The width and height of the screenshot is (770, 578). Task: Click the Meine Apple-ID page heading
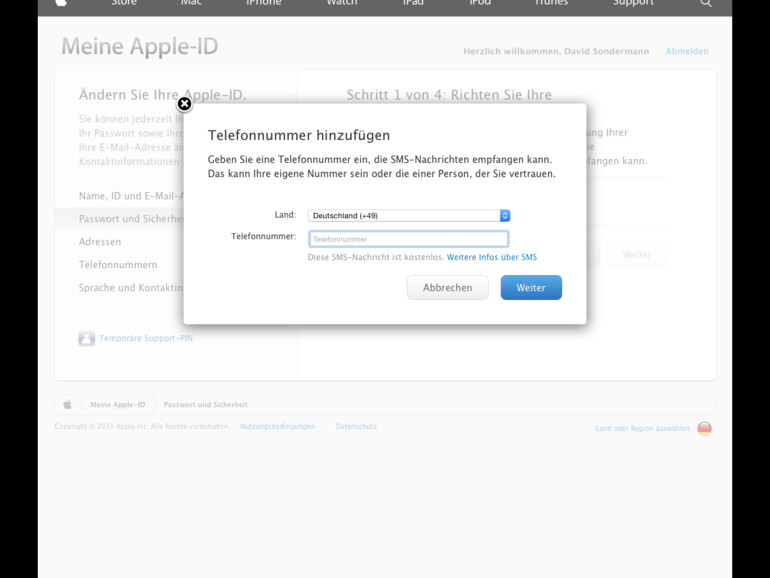click(139, 46)
